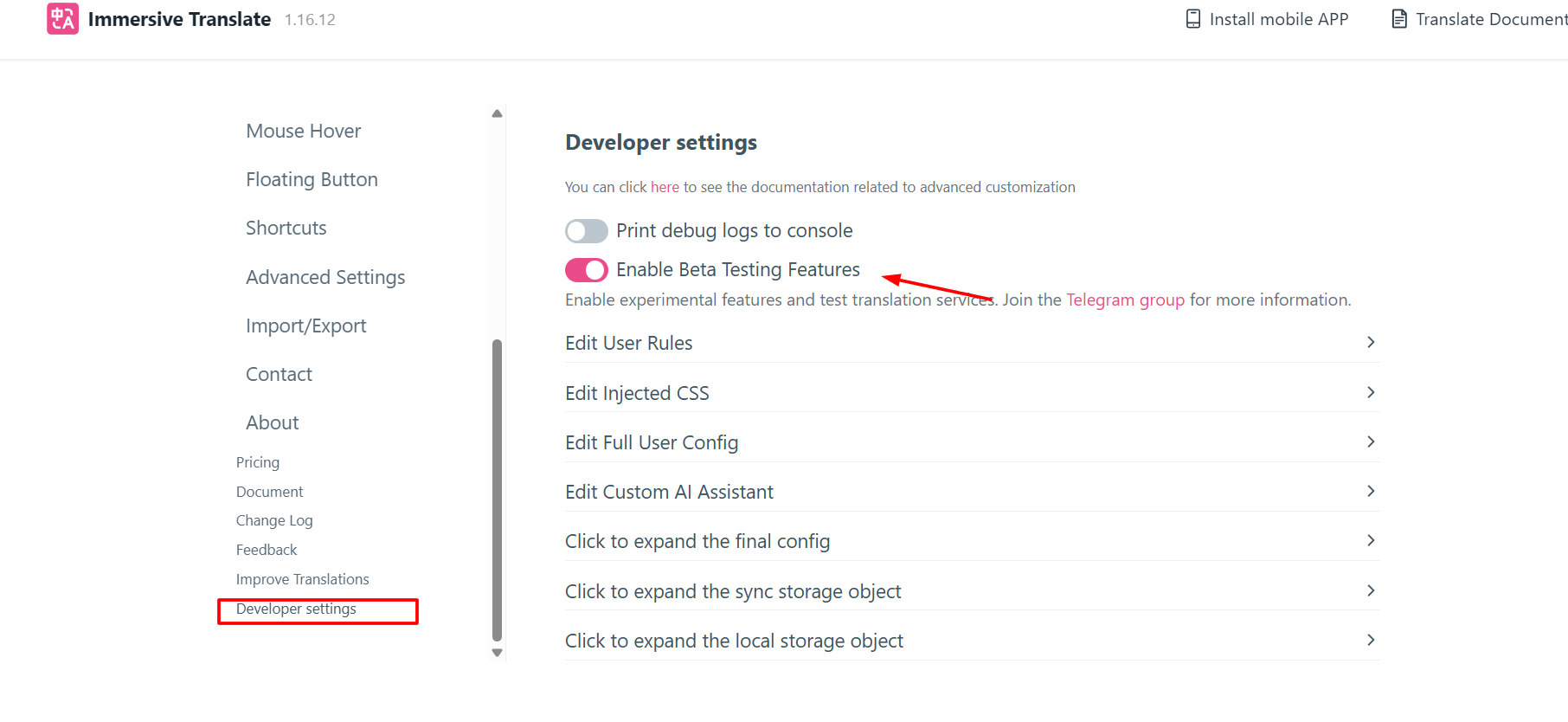The height and width of the screenshot is (722, 1568).
Task: Expand Edit Custom AI Assistant row
Action: [972, 492]
